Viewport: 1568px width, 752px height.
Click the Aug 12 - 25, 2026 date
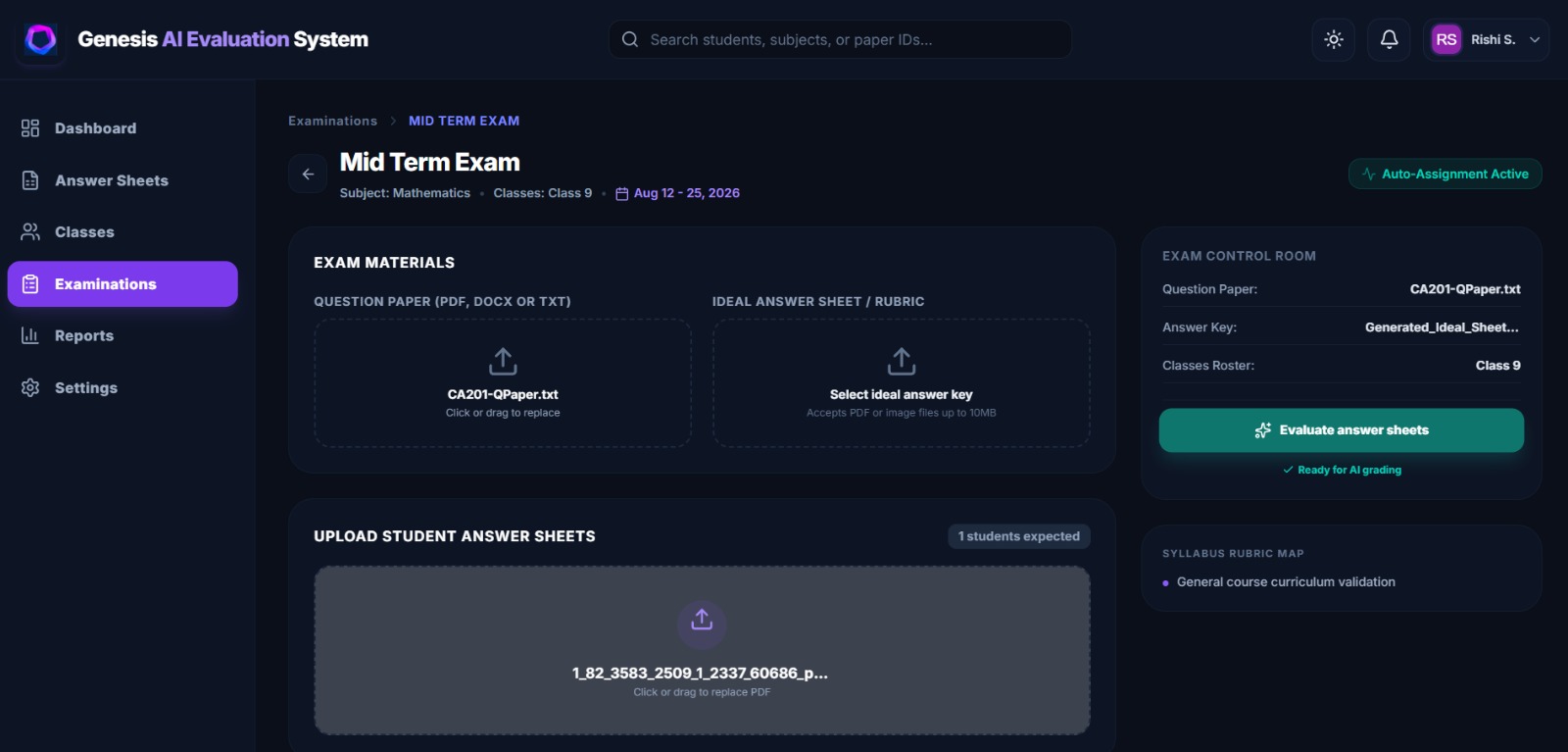[x=687, y=193]
